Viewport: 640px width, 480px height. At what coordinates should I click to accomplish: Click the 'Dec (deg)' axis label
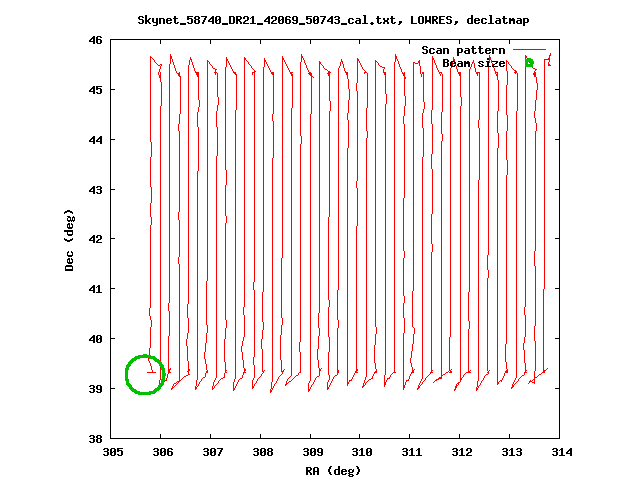point(69,240)
